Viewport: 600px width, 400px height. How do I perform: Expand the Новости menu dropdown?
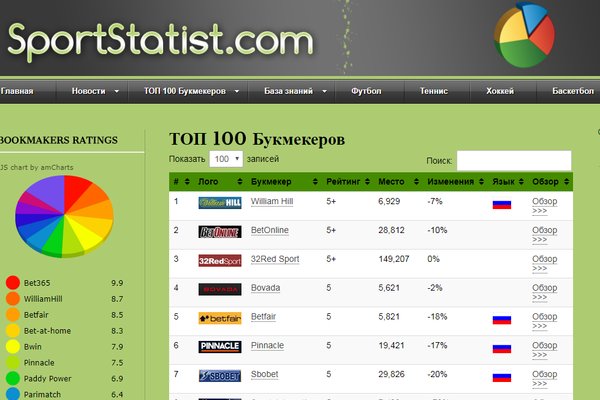click(x=96, y=91)
